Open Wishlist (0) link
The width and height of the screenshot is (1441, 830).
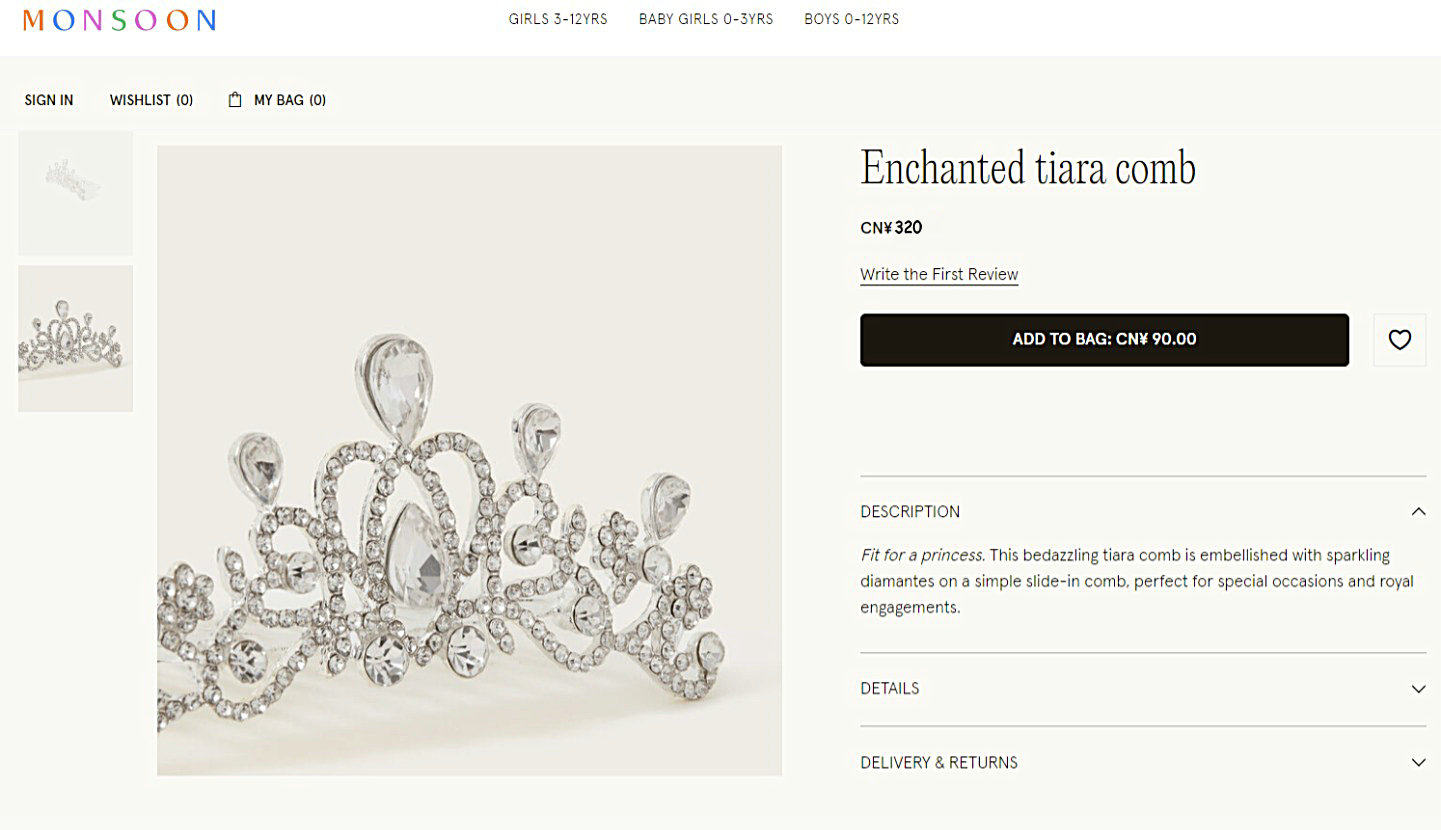point(151,100)
